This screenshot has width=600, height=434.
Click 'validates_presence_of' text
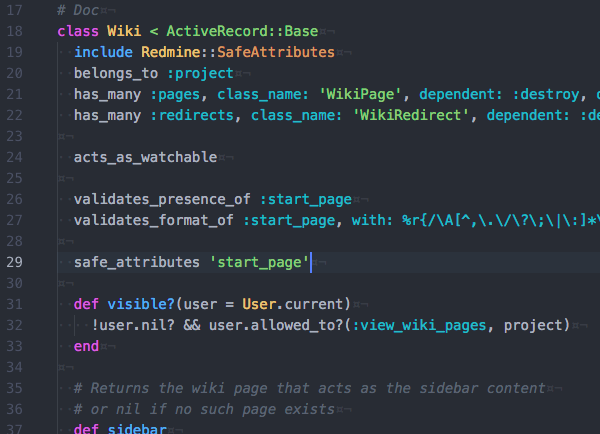pyautogui.click(x=162, y=200)
